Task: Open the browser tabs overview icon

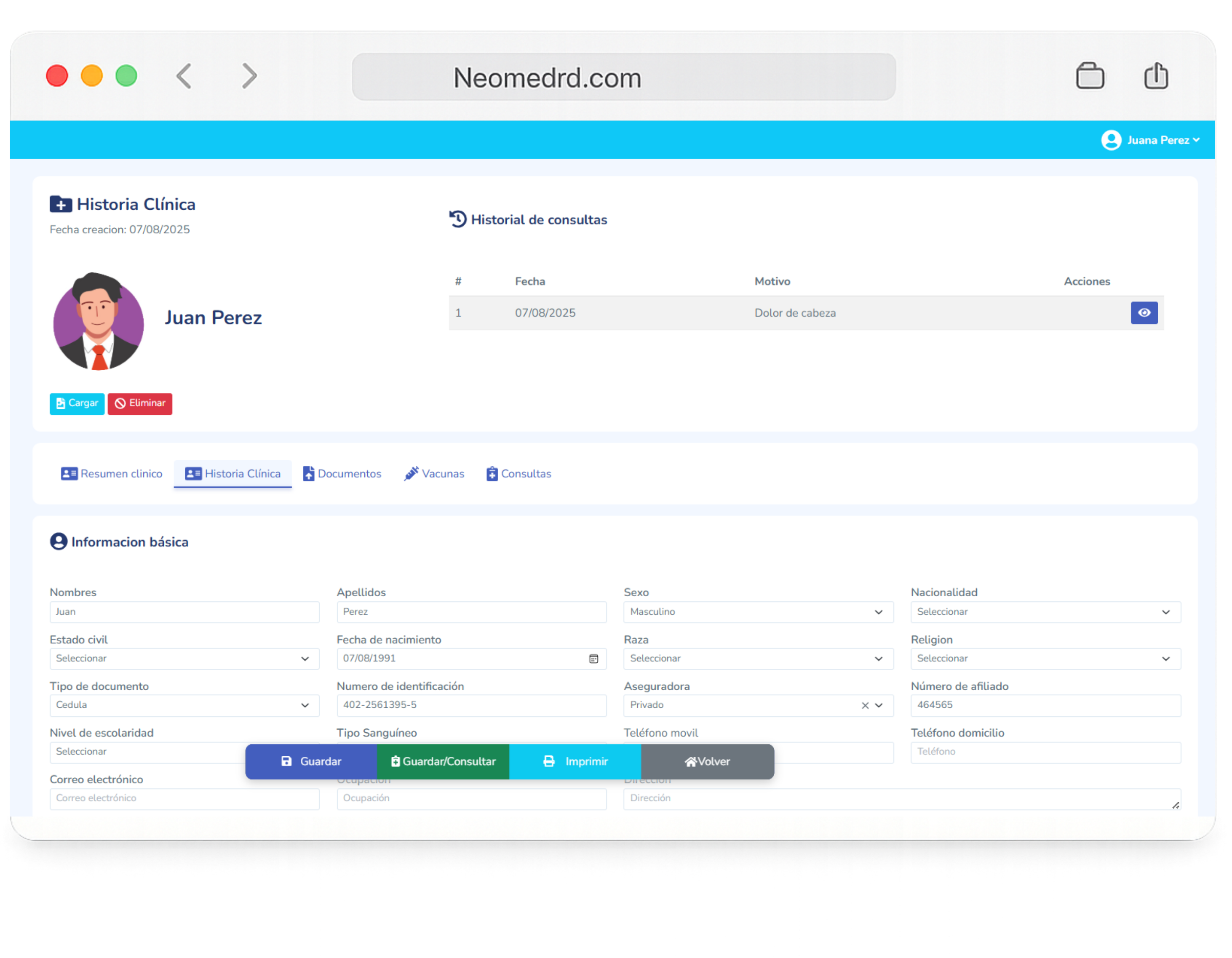Action: 1090,76
